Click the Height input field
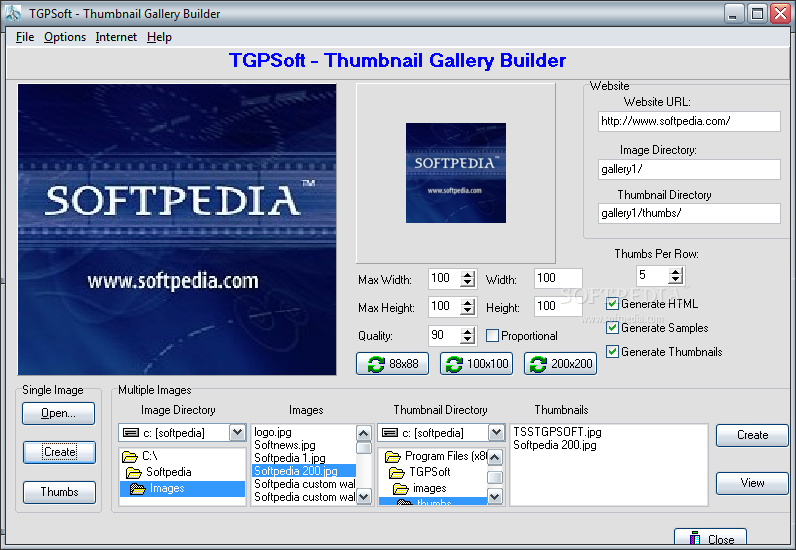 coord(558,306)
